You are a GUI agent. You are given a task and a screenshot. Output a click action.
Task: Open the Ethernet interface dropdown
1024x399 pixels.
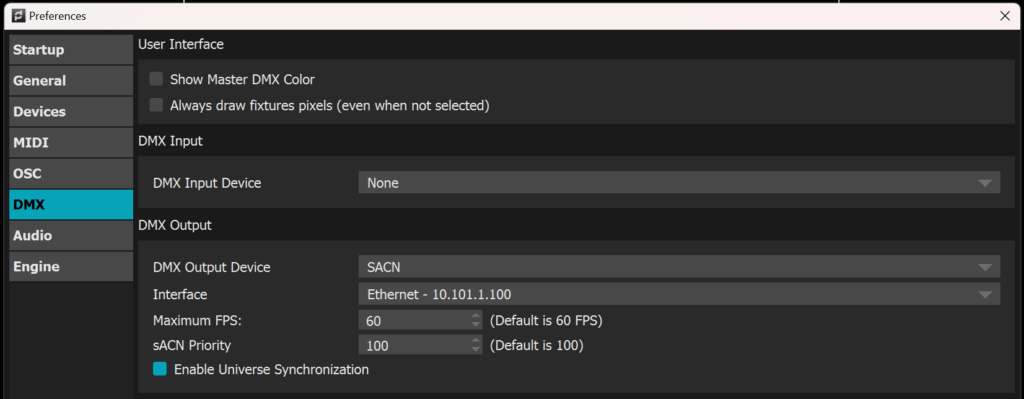679,294
